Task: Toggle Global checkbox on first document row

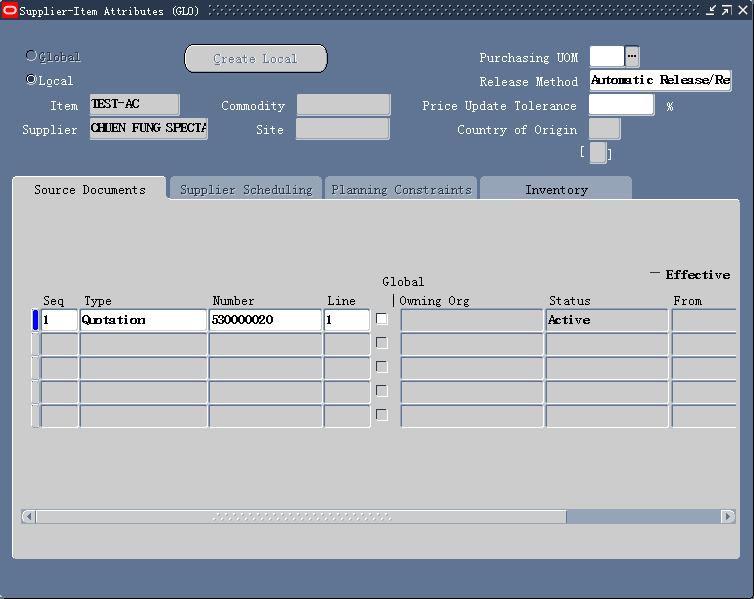Action: tap(381, 319)
